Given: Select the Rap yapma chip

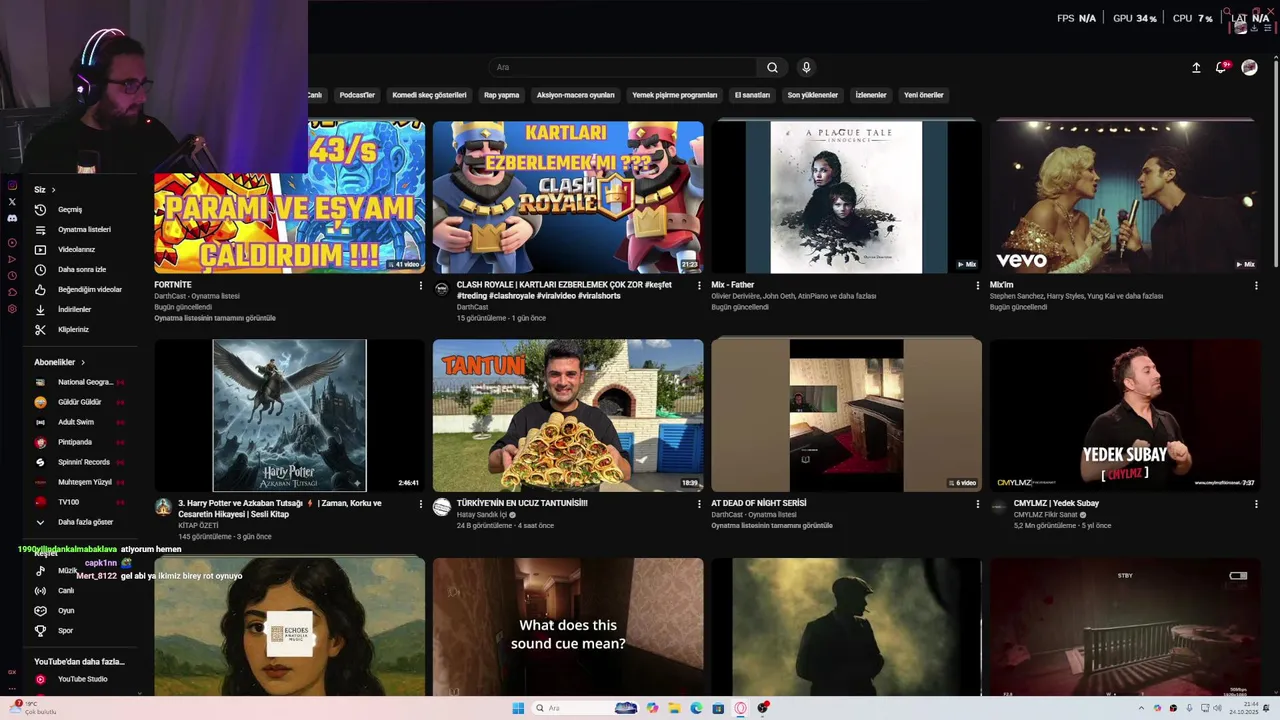Looking at the screenshot, I should [x=502, y=95].
